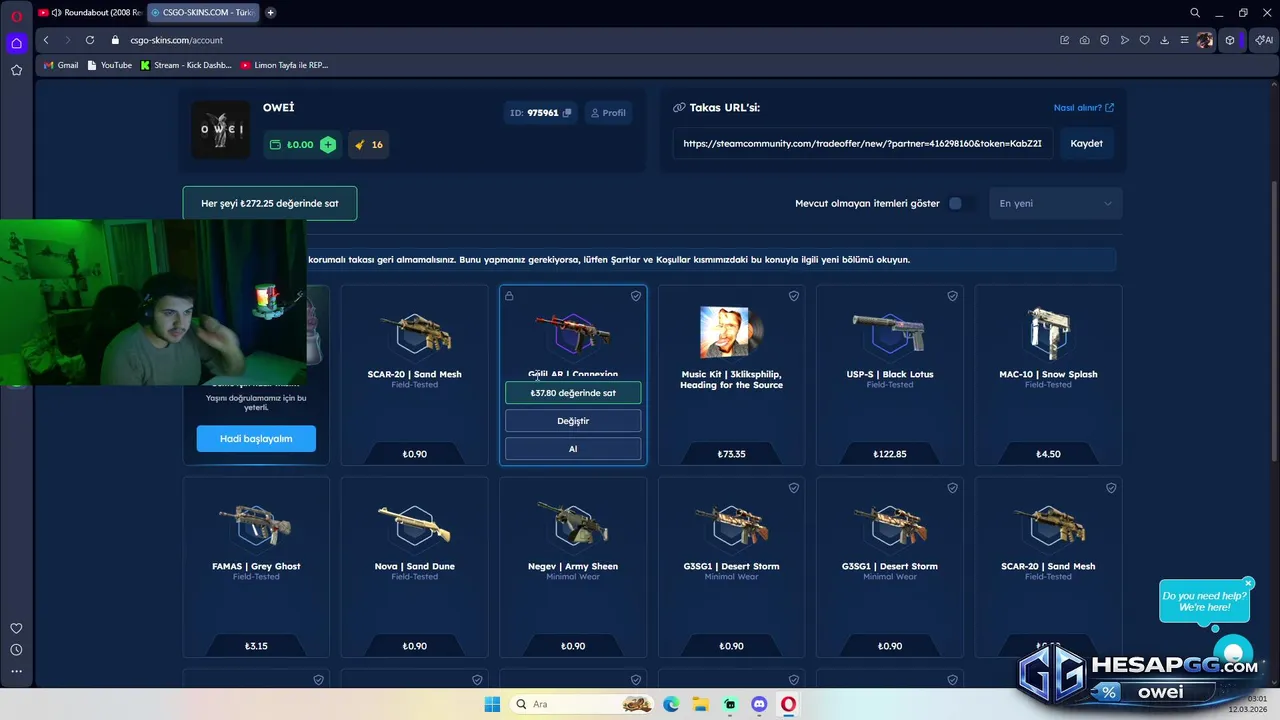Click Opera sidebar heart icon
This screenshot has height=720, width=1280.
coord(16,628)
